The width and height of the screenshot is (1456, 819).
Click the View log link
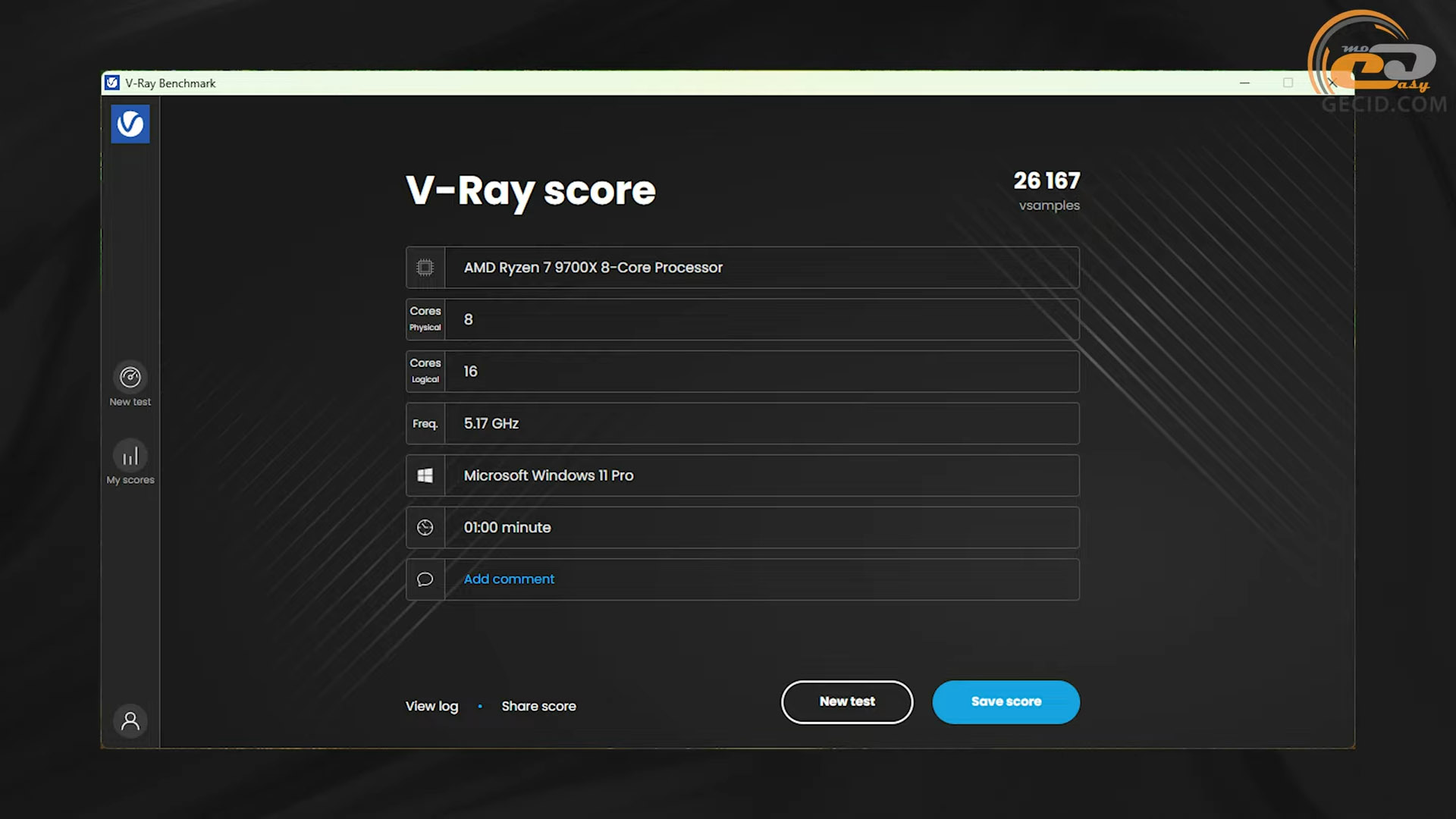pyautogui.click(x=432, y=706)
